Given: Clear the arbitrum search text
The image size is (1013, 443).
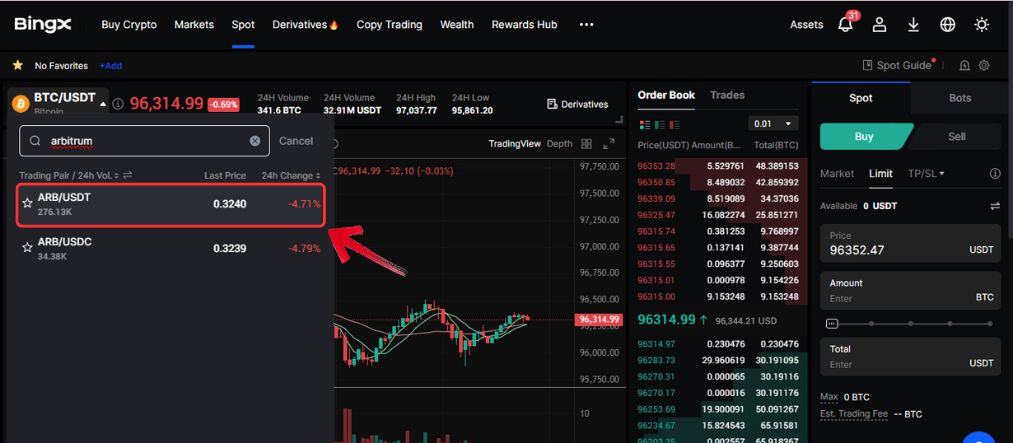Looking at the screenshot, I should click(255, 141).
